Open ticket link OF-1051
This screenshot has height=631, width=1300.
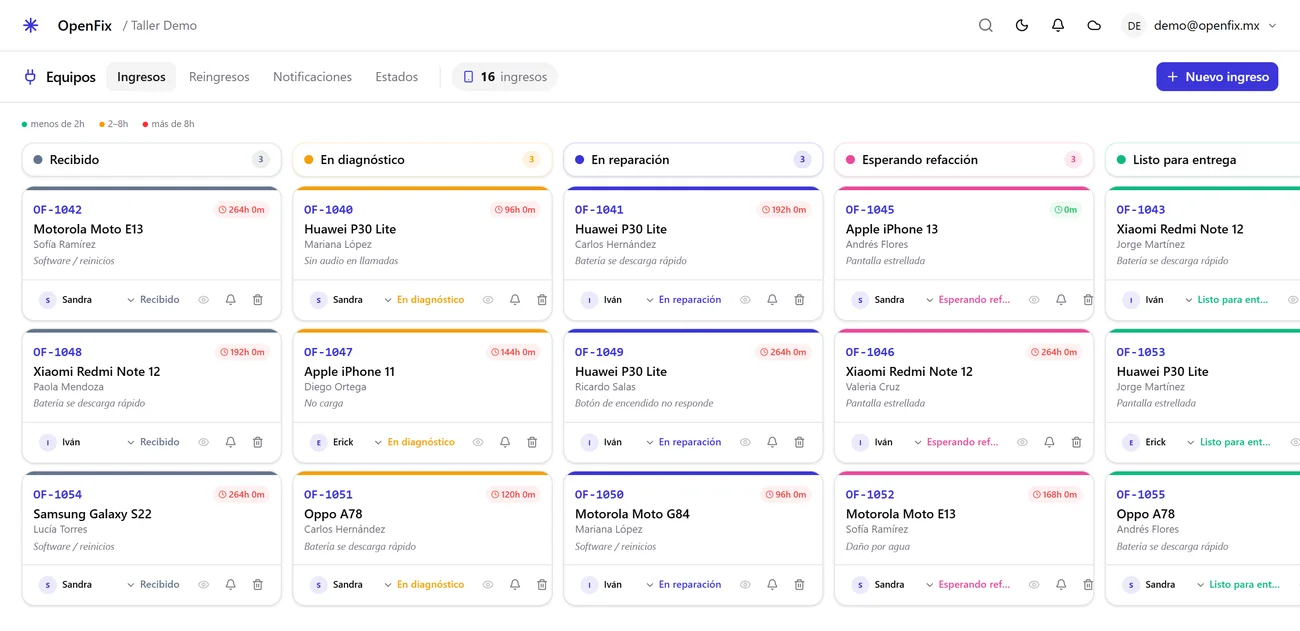click(328, 495)
